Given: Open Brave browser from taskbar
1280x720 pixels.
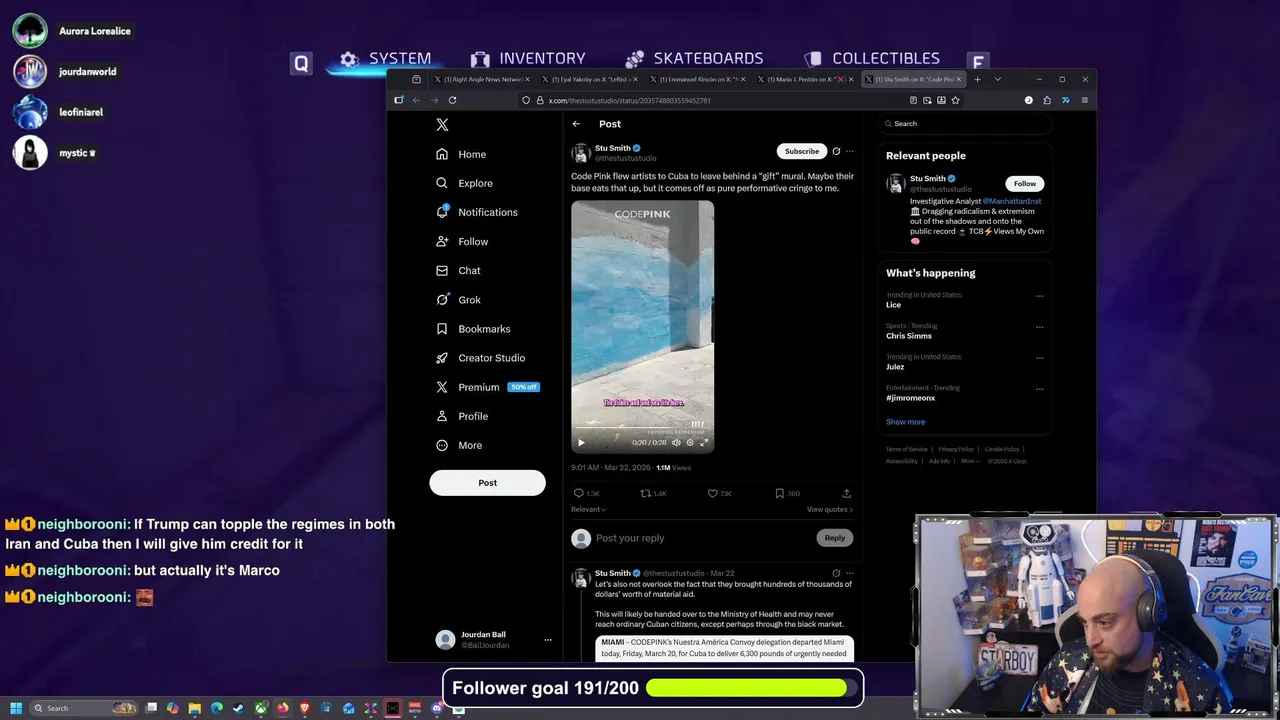Looking at the screenshot, I should point(305,708).
